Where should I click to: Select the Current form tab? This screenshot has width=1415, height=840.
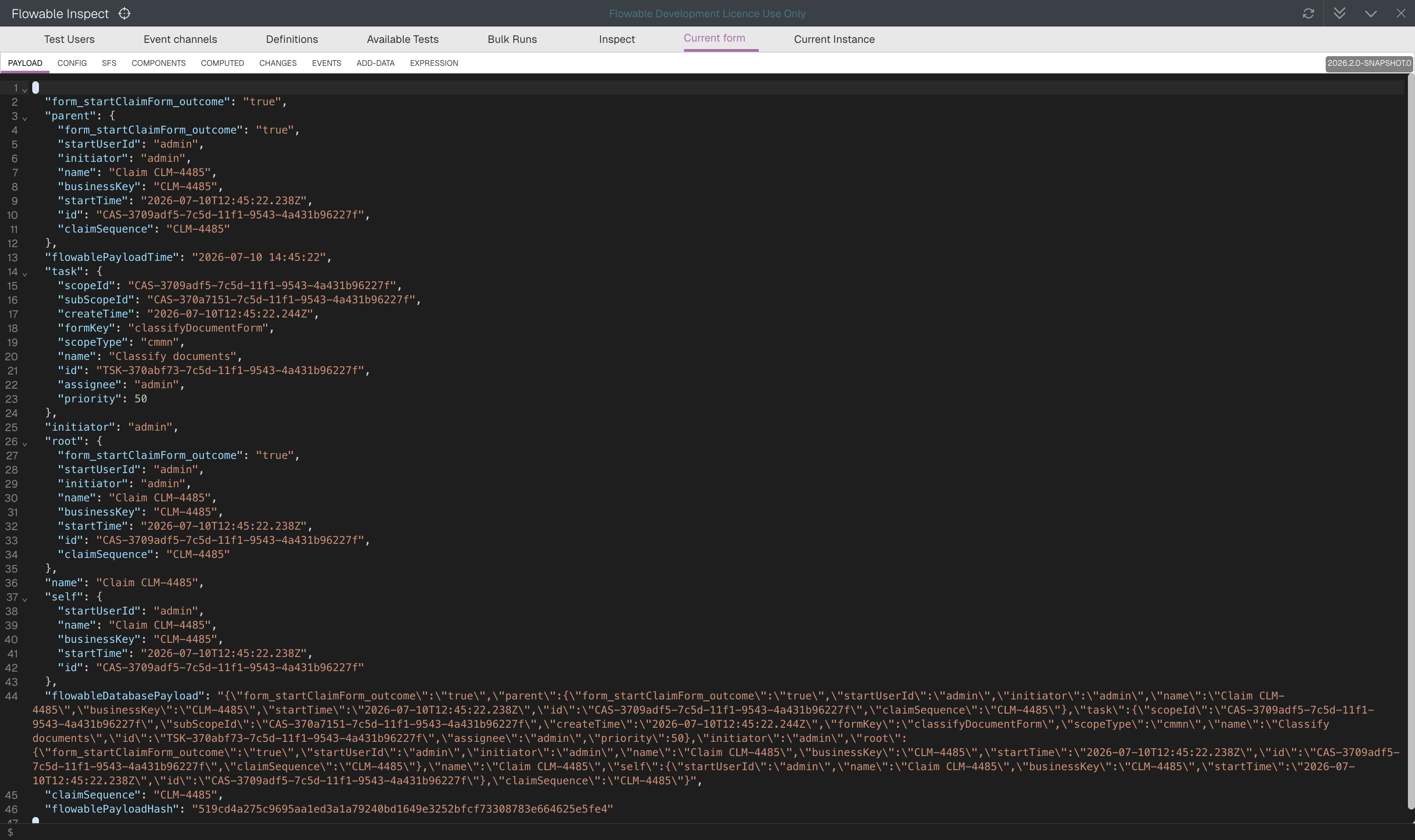[714, 38]
